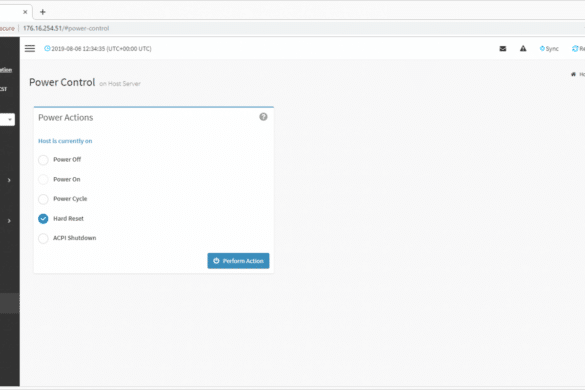Click 'Host is currently on' status text
The height and width of the screenshot is (390, 585).
[x=65, y=141]
